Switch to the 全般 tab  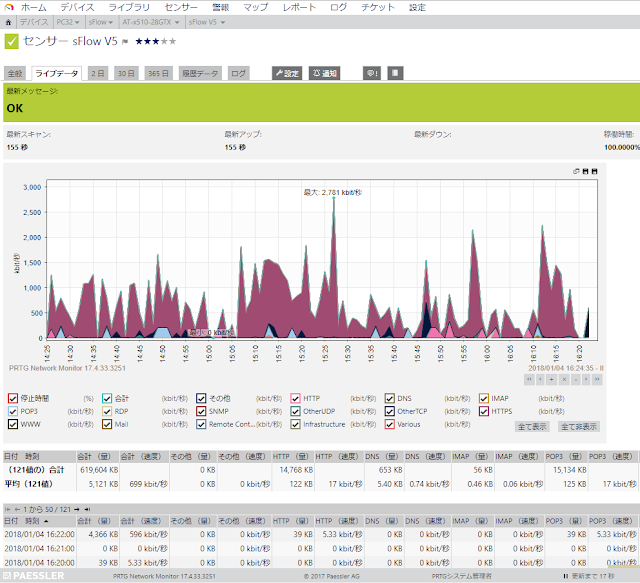tap(15, 73)
